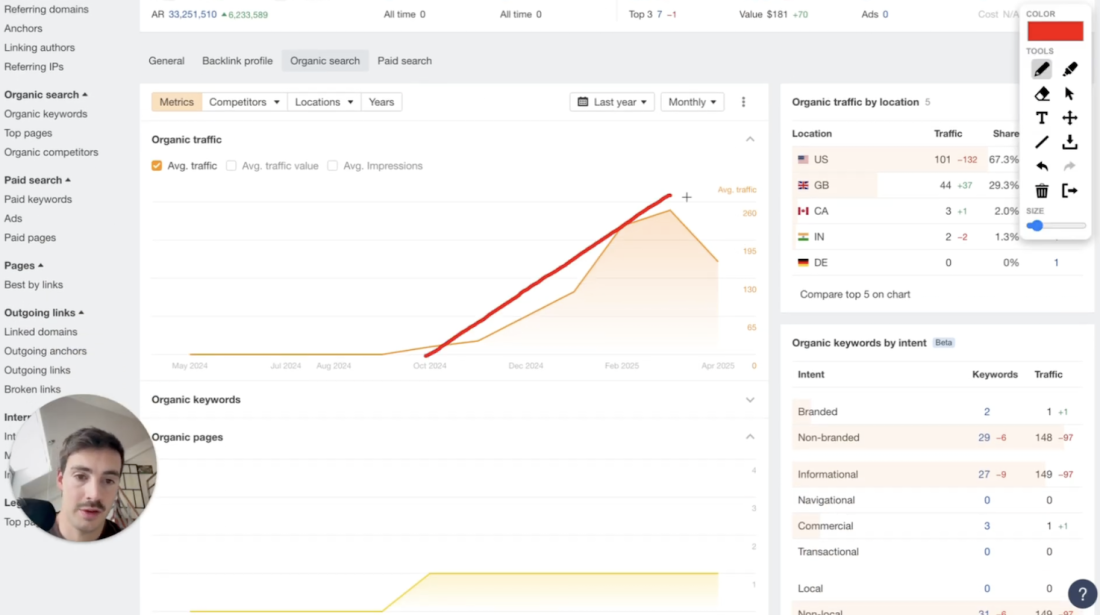The height and width of the screenshot is (615, 1100).
Task: Enable the Avg. traffic value checkbox
Action: 231,166
